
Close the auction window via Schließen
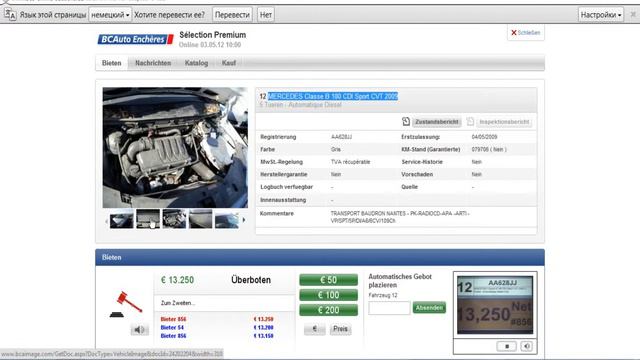pyautogui.click(x=526, y=33)
